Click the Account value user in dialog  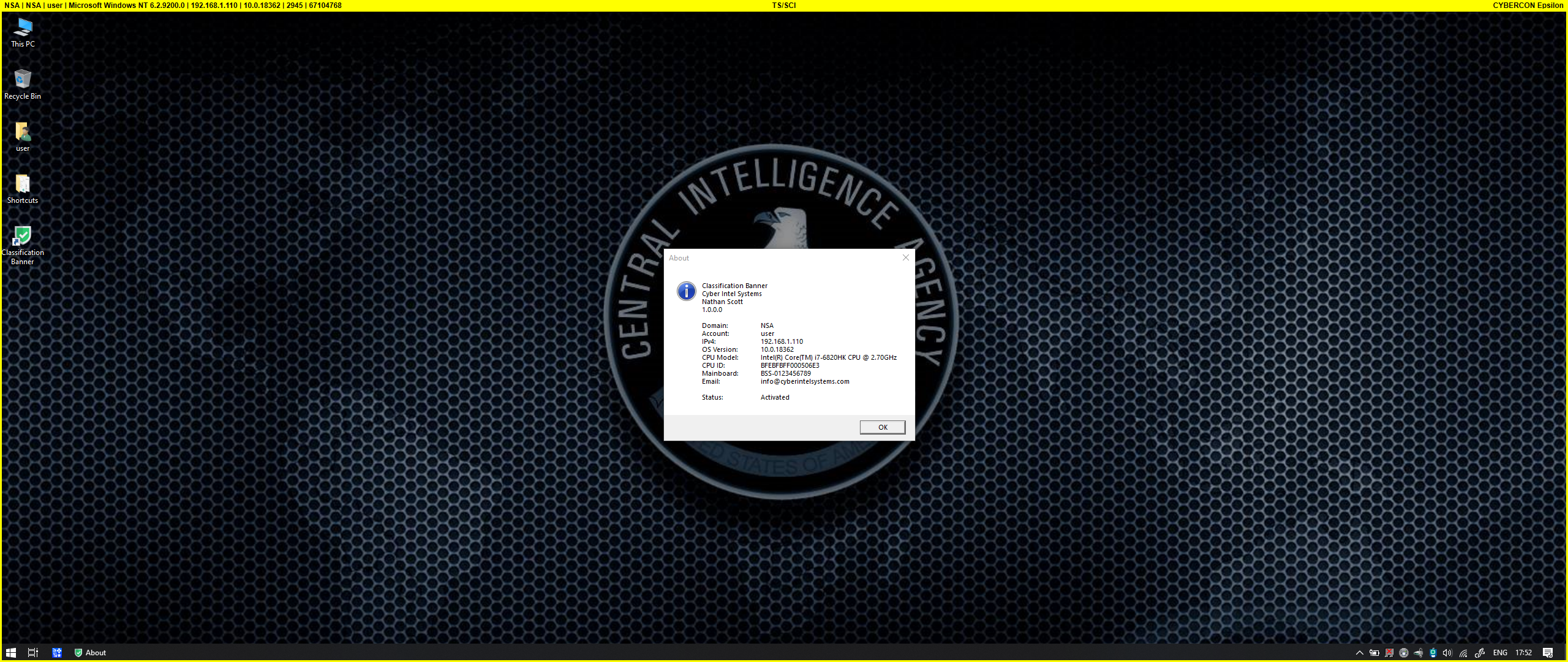[x=767, y=333]
